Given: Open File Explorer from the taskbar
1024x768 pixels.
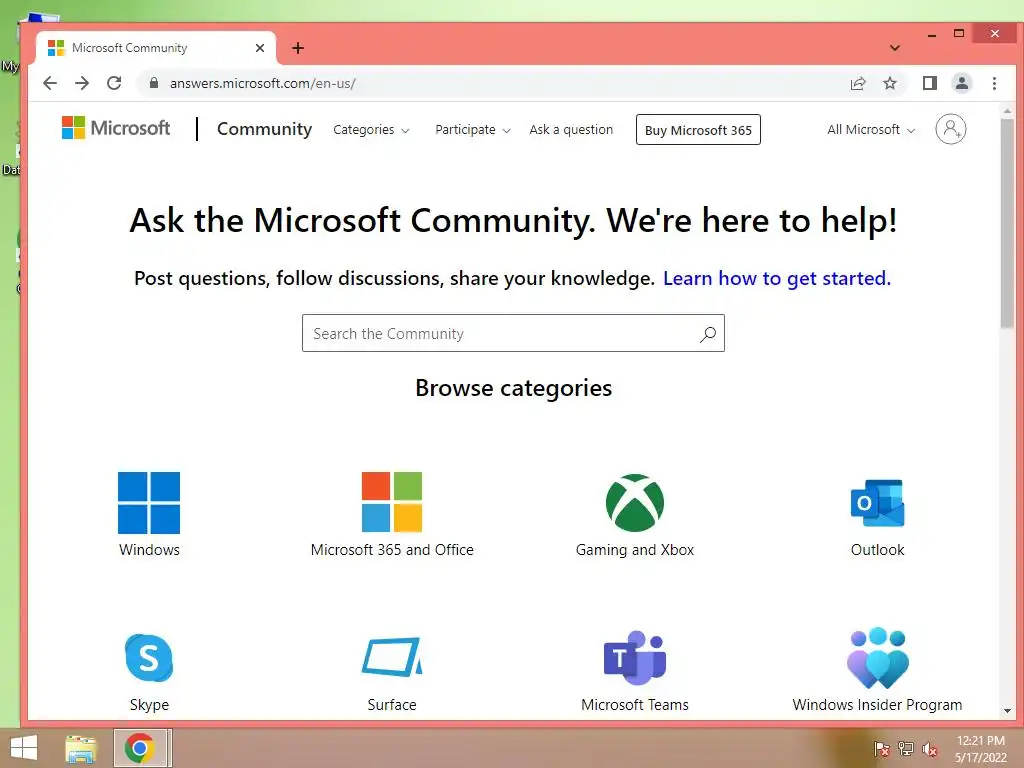Looking at the screenshot, I should coord(81,748).
